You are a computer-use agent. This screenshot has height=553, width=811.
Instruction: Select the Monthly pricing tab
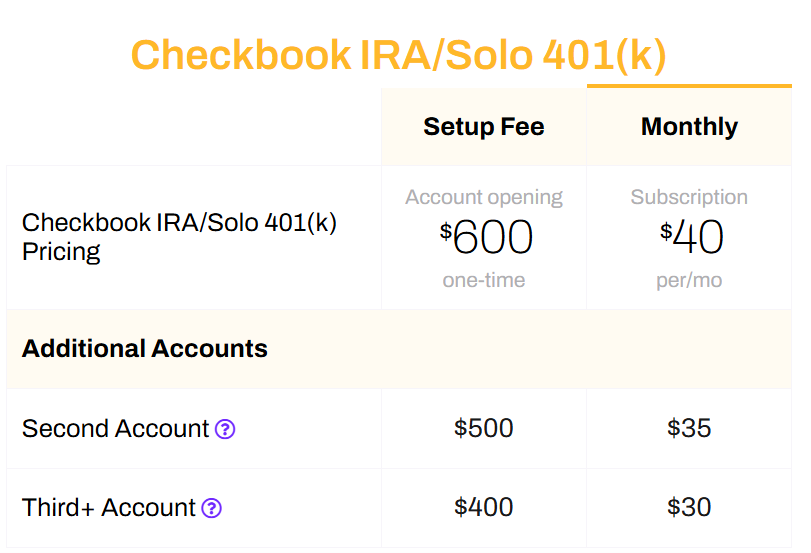689,127
